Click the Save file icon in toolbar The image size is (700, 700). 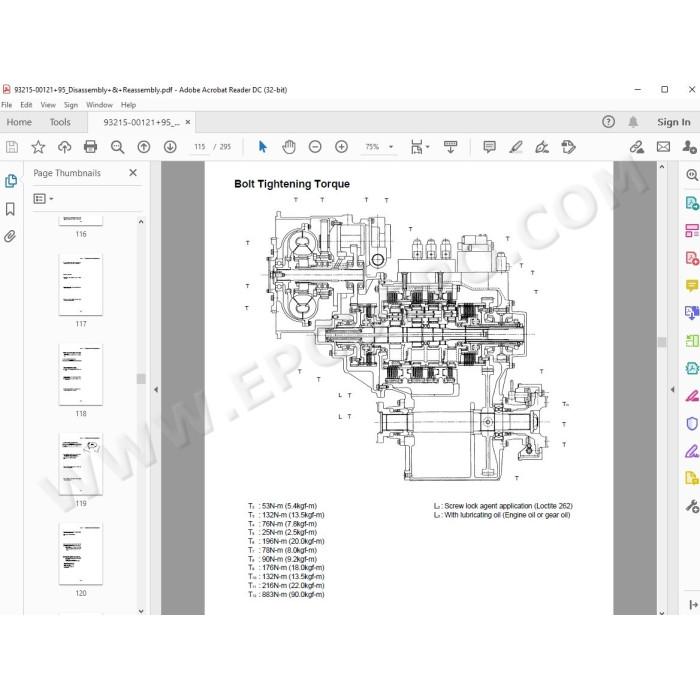point(12,147)
